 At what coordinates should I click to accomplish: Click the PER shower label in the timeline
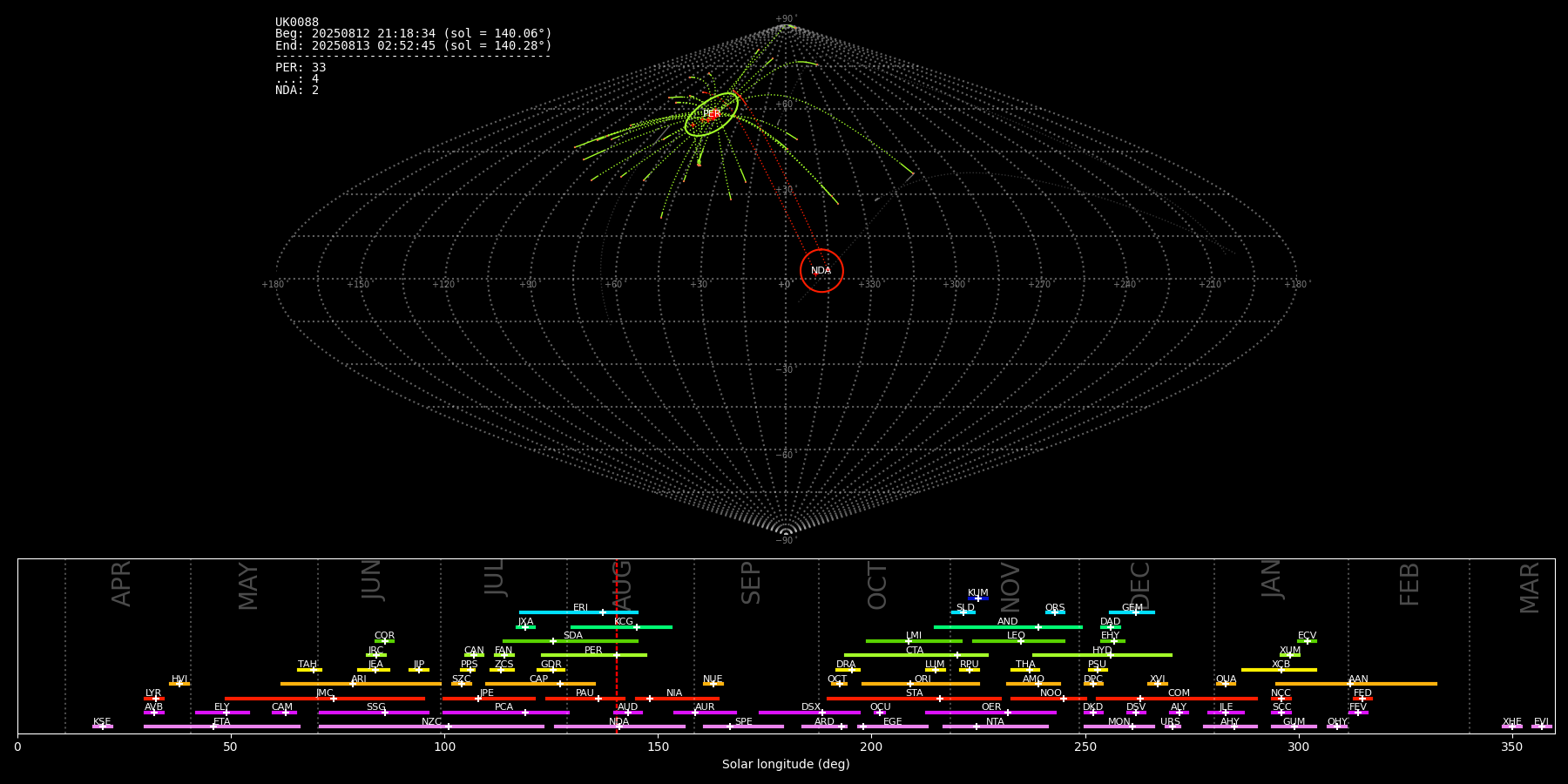click(x=593, y=651)
